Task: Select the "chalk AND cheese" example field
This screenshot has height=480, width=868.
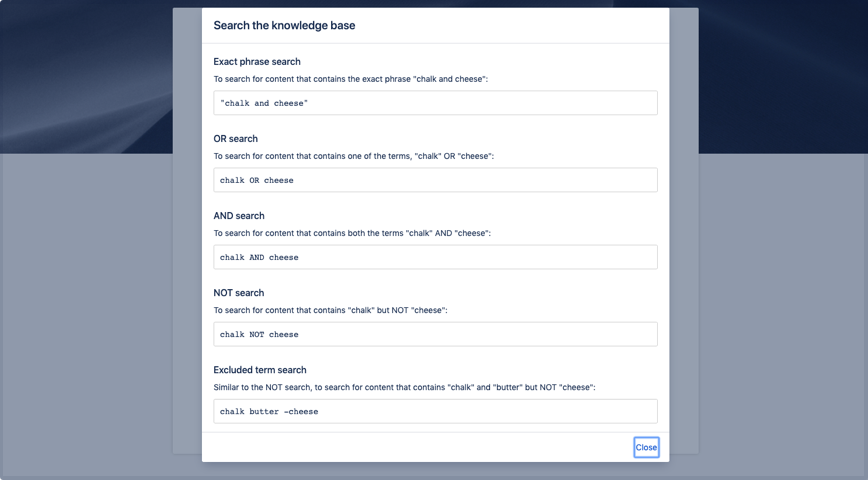Action: (x=435, y=257)
